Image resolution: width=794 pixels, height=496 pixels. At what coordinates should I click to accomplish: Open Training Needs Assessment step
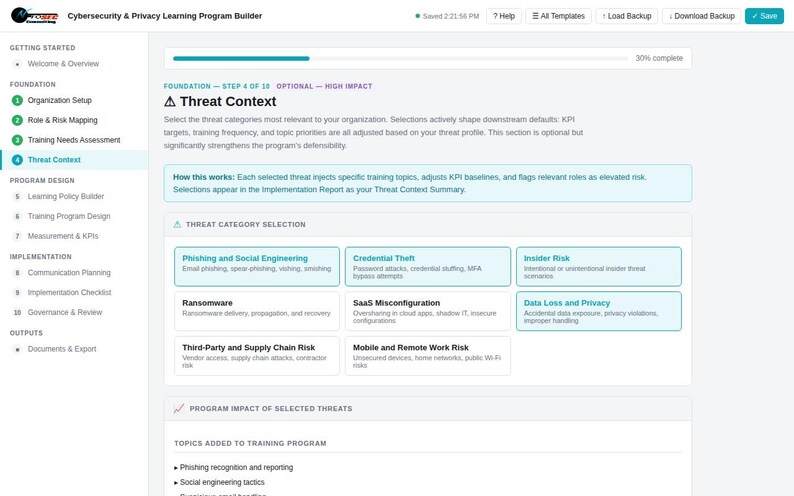74,140
